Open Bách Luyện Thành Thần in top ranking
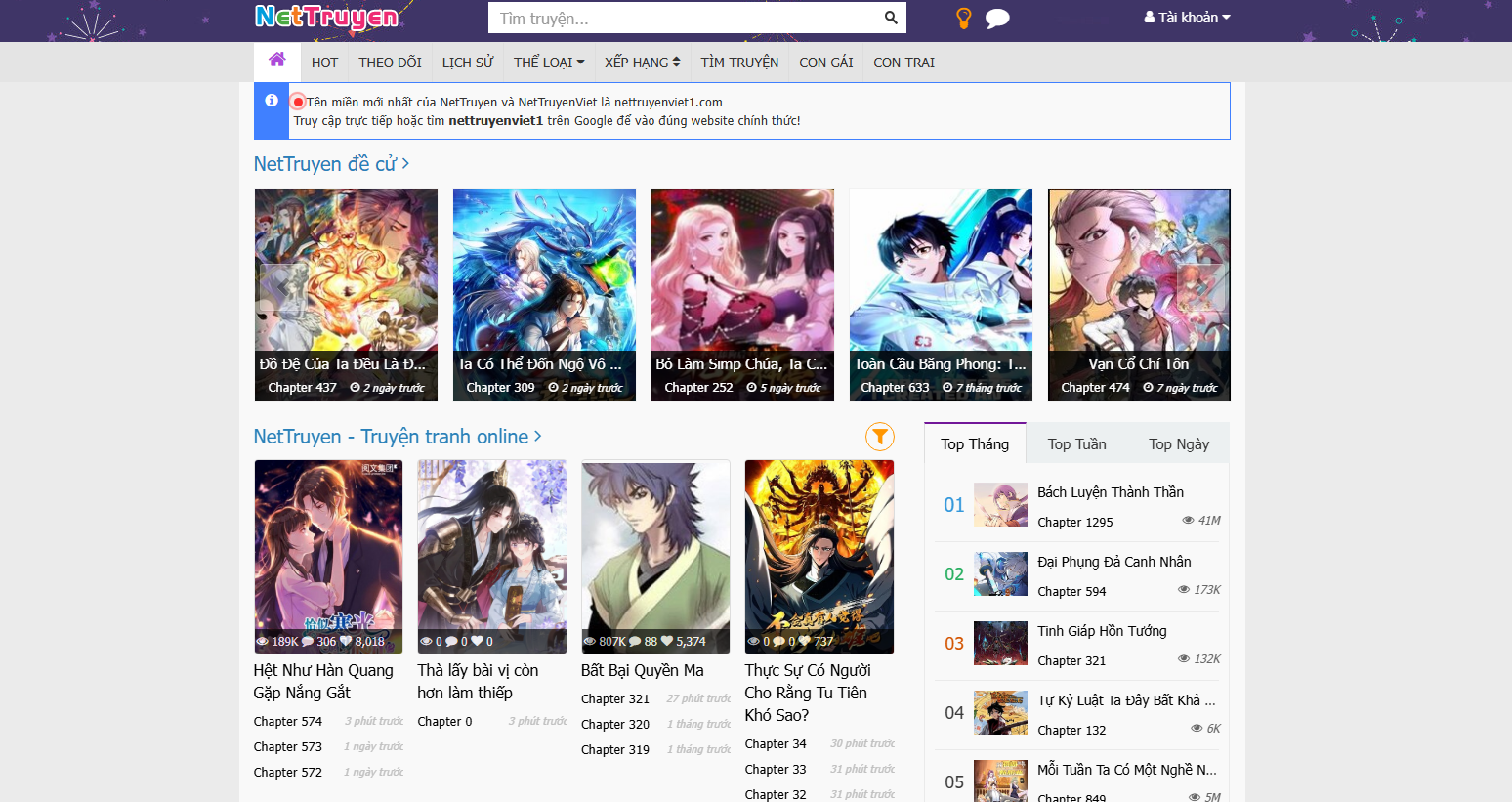The image size is (1512, 802). click(1110, 492)
